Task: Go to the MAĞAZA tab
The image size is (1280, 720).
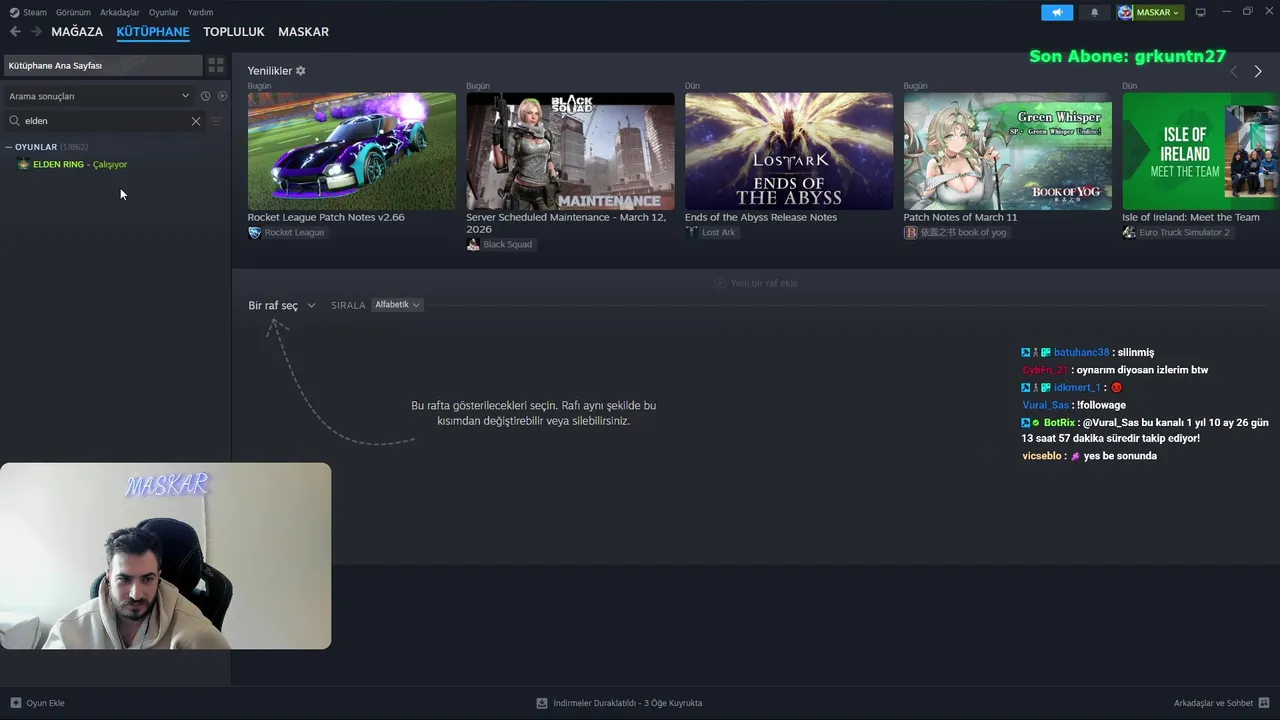Action: point(77,32)
